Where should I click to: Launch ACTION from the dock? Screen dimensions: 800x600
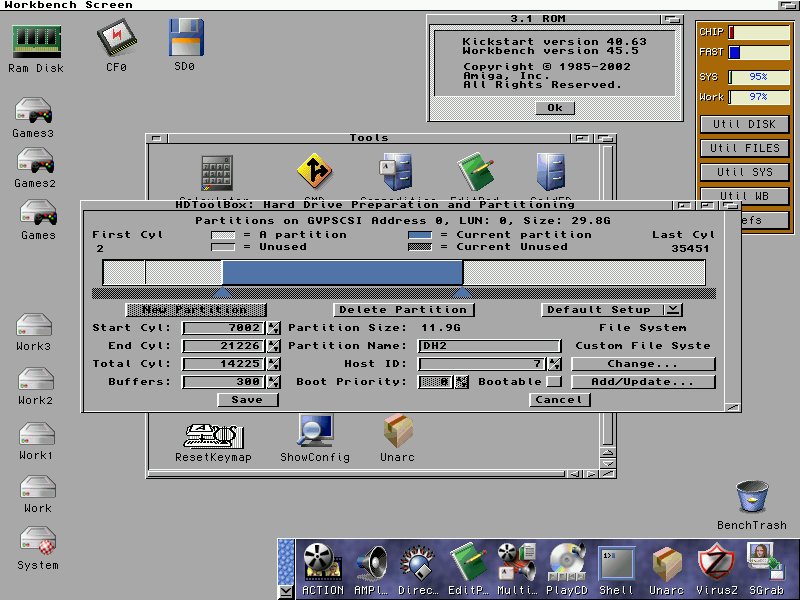322,562
